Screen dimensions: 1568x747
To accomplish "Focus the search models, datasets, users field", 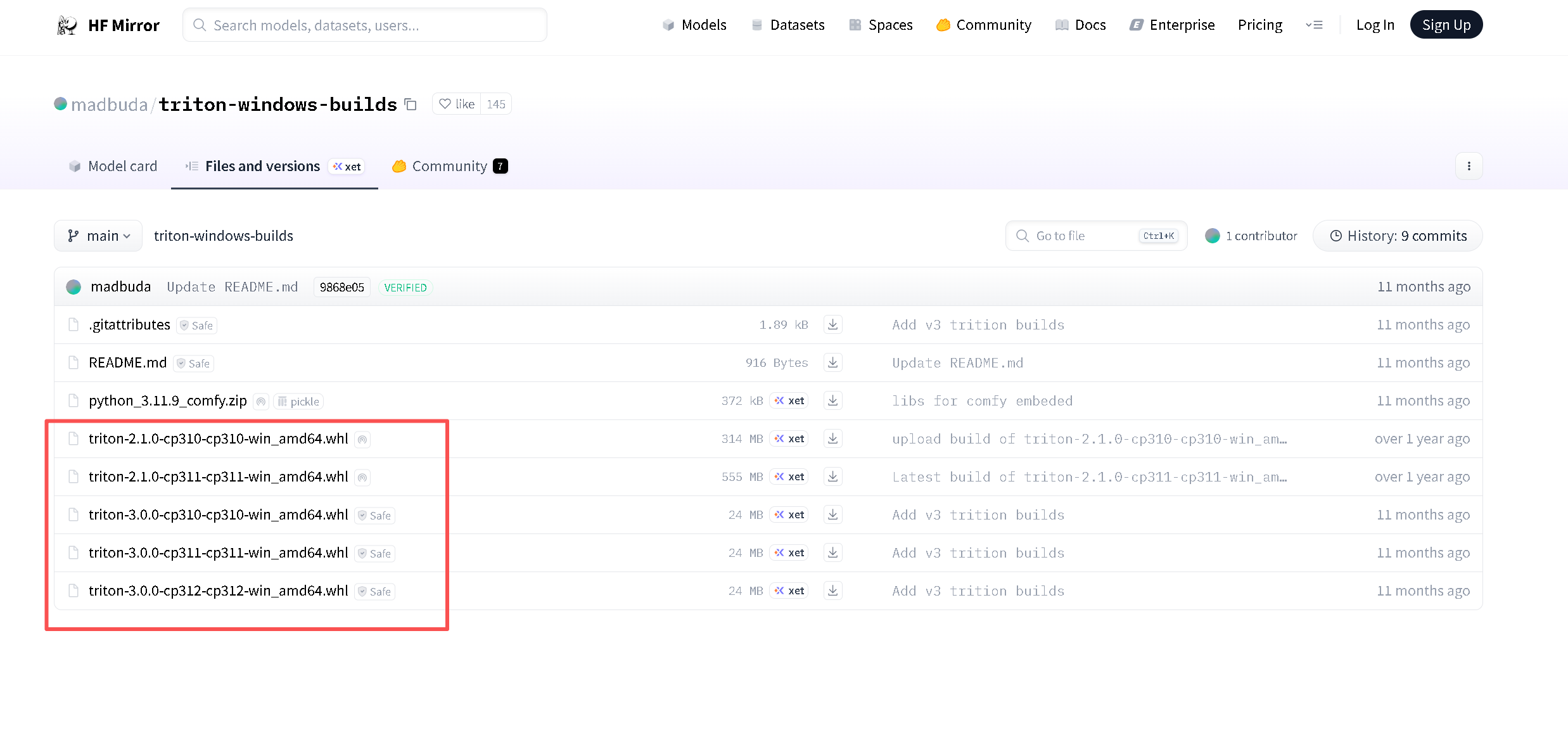I will 365,25.
